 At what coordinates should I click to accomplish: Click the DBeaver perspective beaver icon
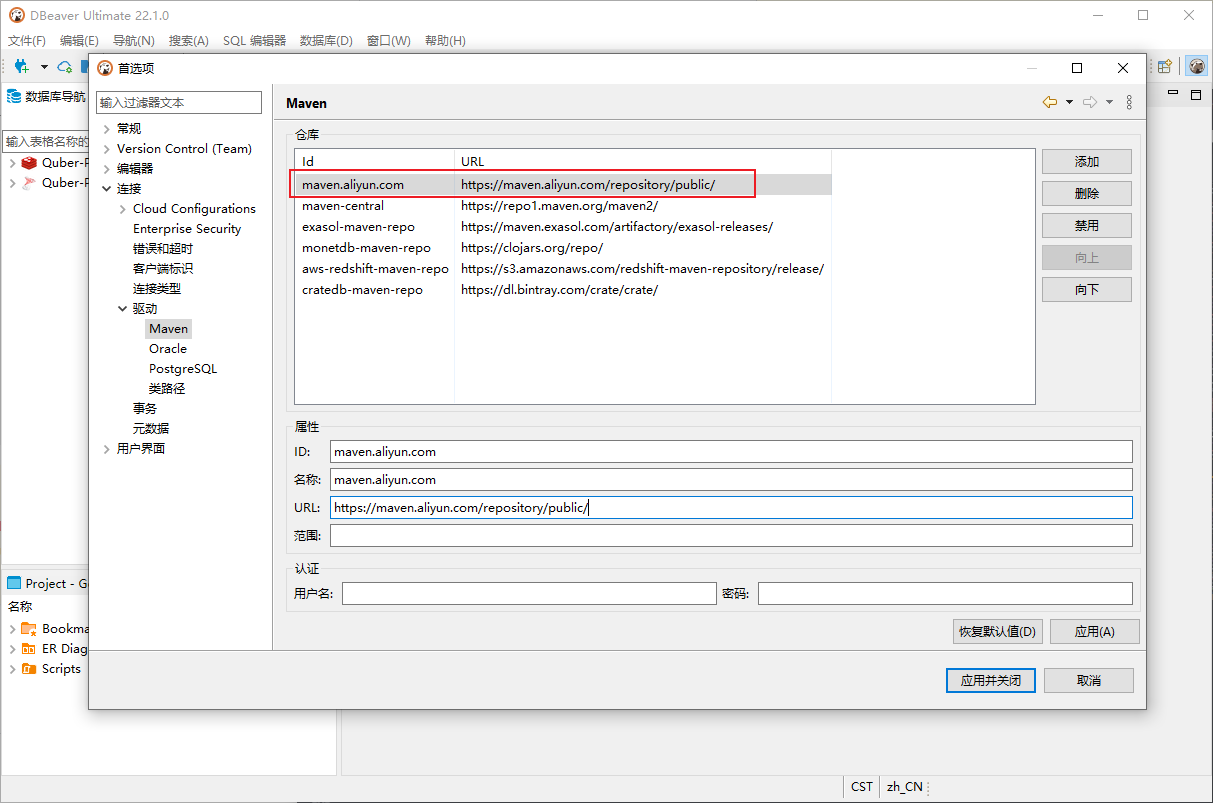pyautogui.click(x=1196, y=67)
